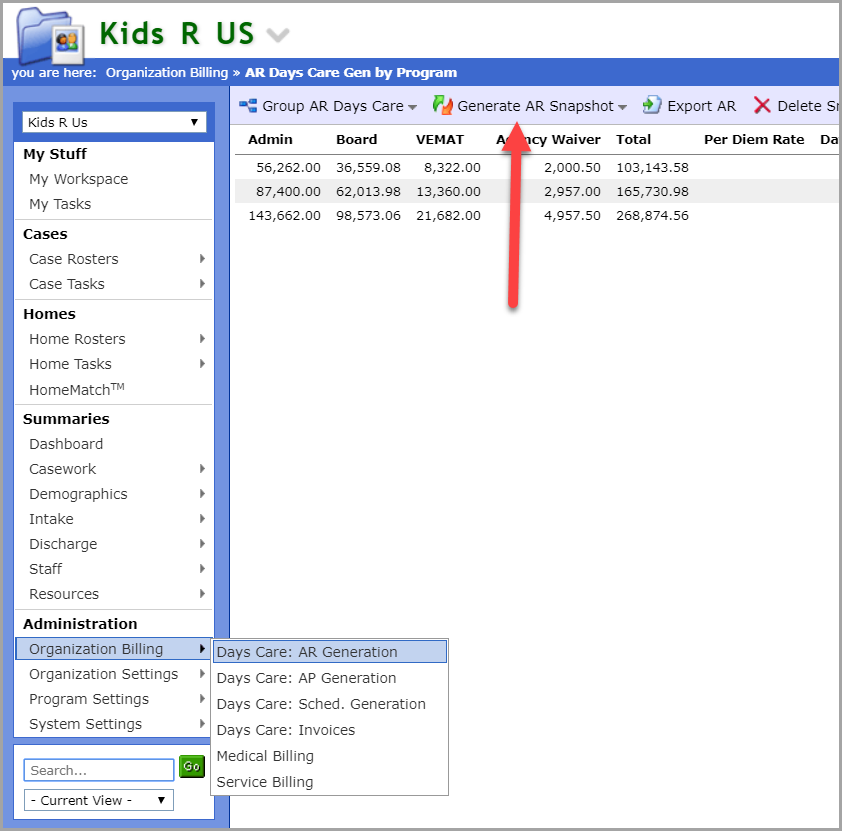Open the Generate AR Snapshot dropdown arrow

click(x=622, y=107)
